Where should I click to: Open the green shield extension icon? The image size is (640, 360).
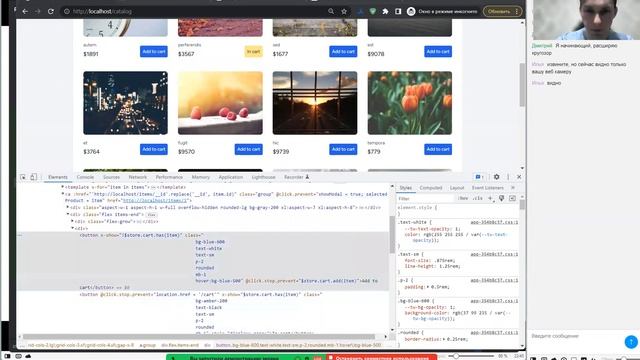(x=373, y=11)
